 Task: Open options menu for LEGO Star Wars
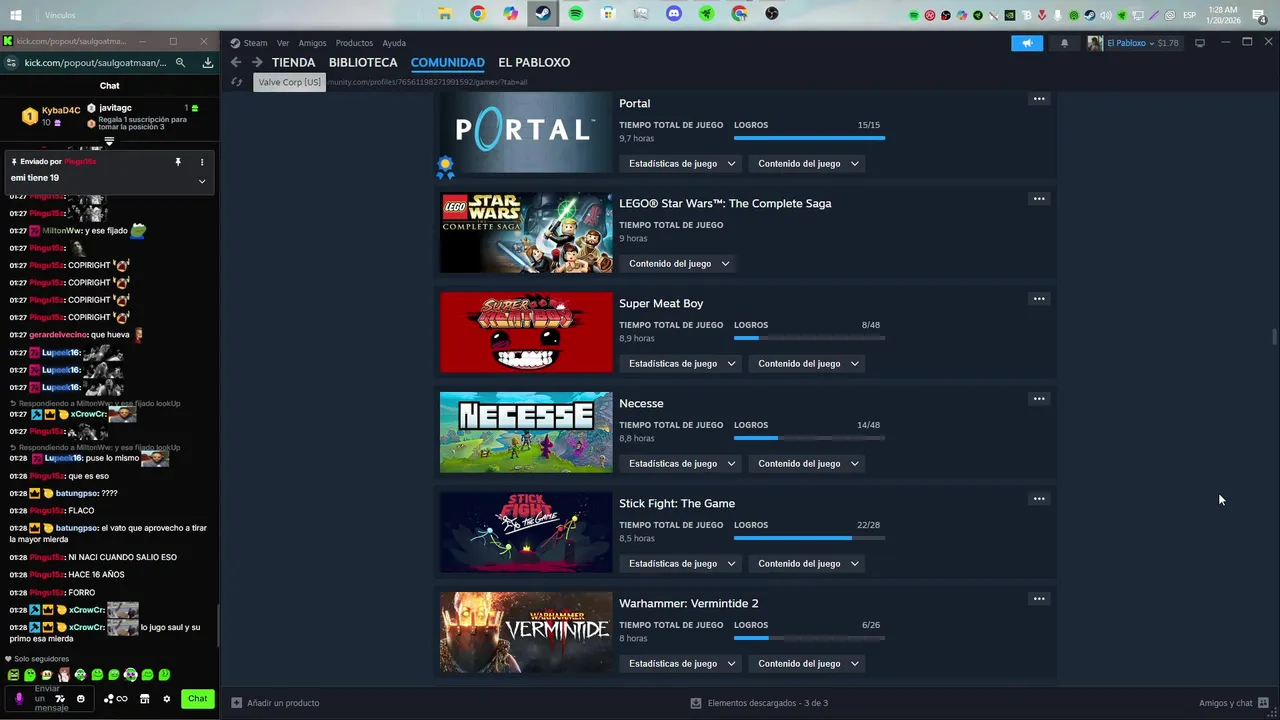tap(1039, 199)
